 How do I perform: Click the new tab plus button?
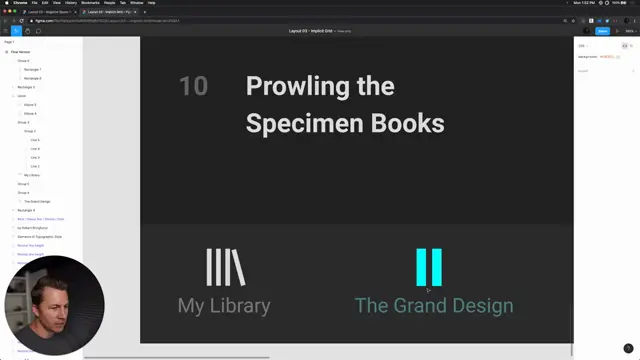pos(144,12)
